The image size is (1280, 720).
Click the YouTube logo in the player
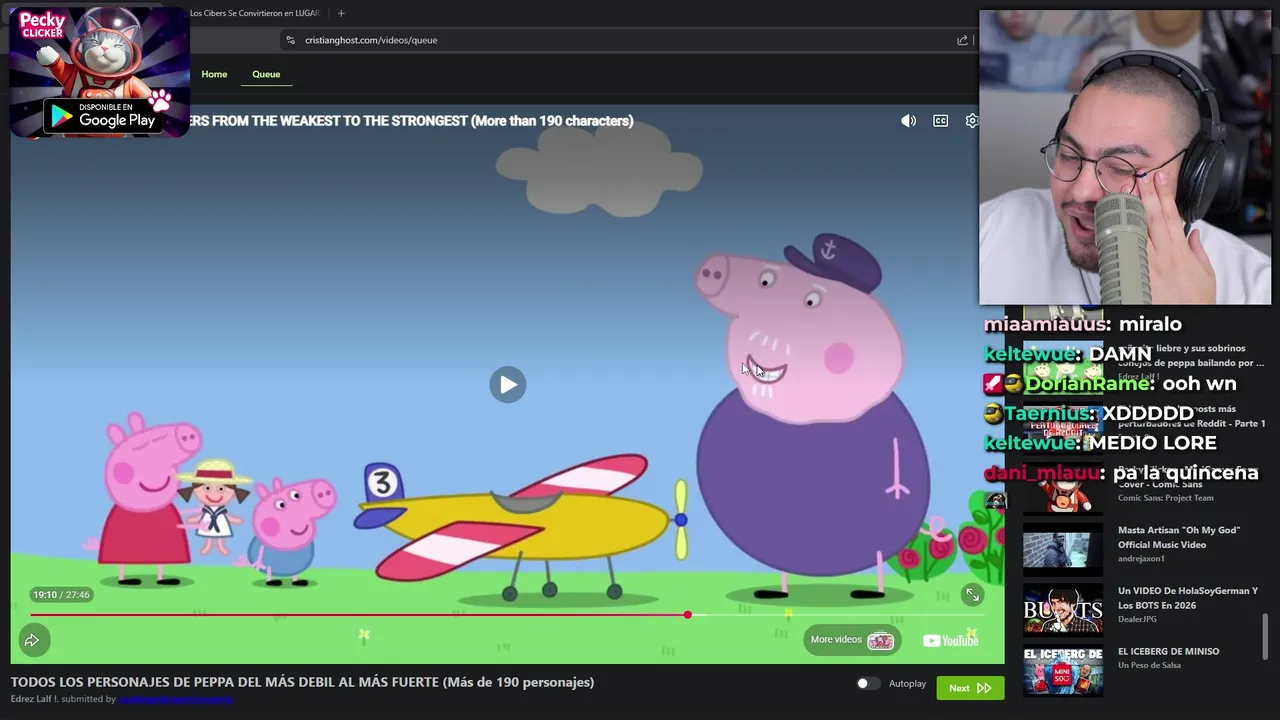coord(950,641)
